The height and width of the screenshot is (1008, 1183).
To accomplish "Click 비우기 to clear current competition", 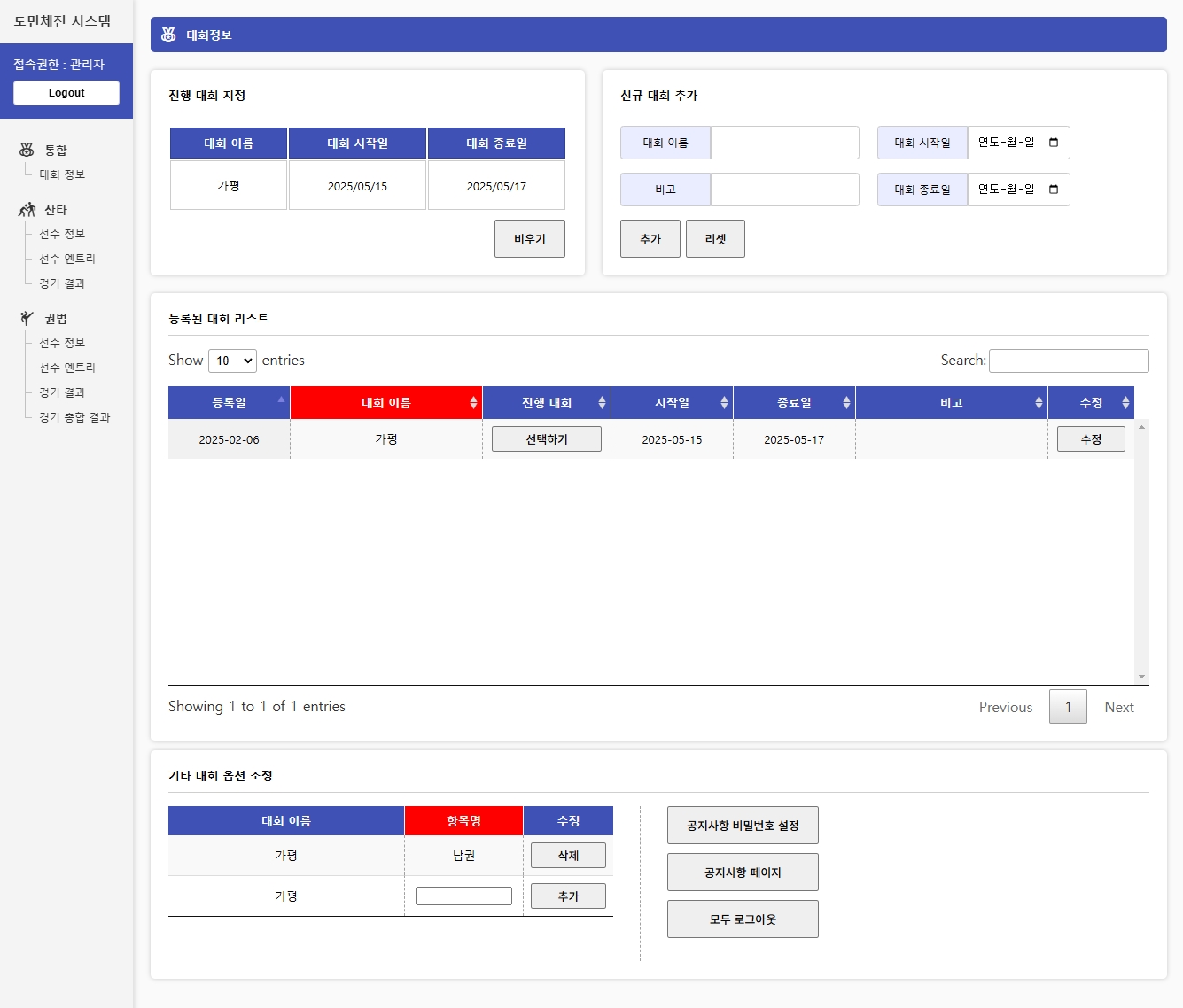I will [529, 239].
